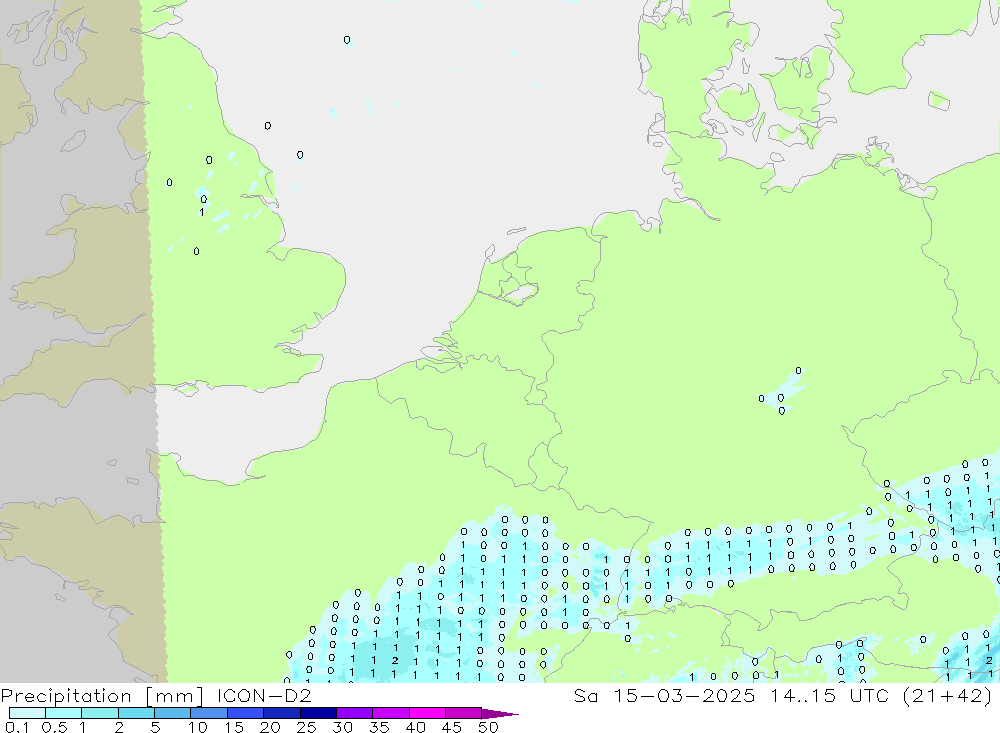1000x733 pixels.
Task: Click the 'Sa' weekday label
Action: [x=585, y=695]
